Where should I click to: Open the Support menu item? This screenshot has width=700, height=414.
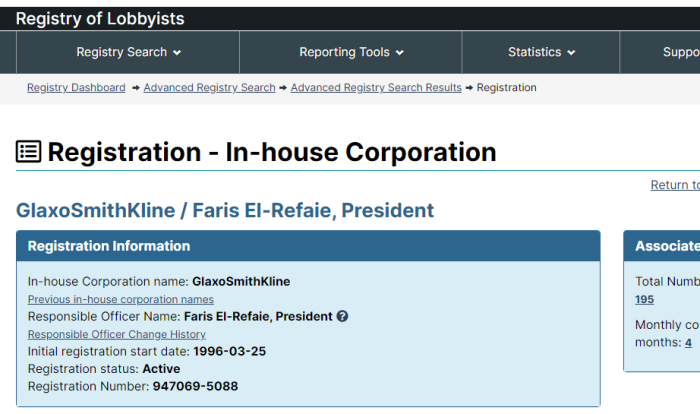coord(681,52)
